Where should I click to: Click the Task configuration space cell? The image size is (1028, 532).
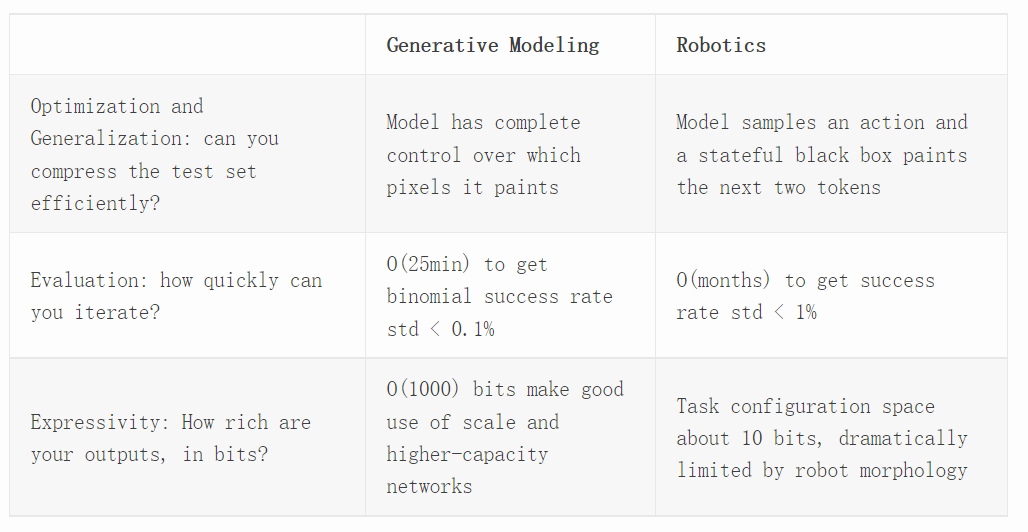click(x=822, y=438)
